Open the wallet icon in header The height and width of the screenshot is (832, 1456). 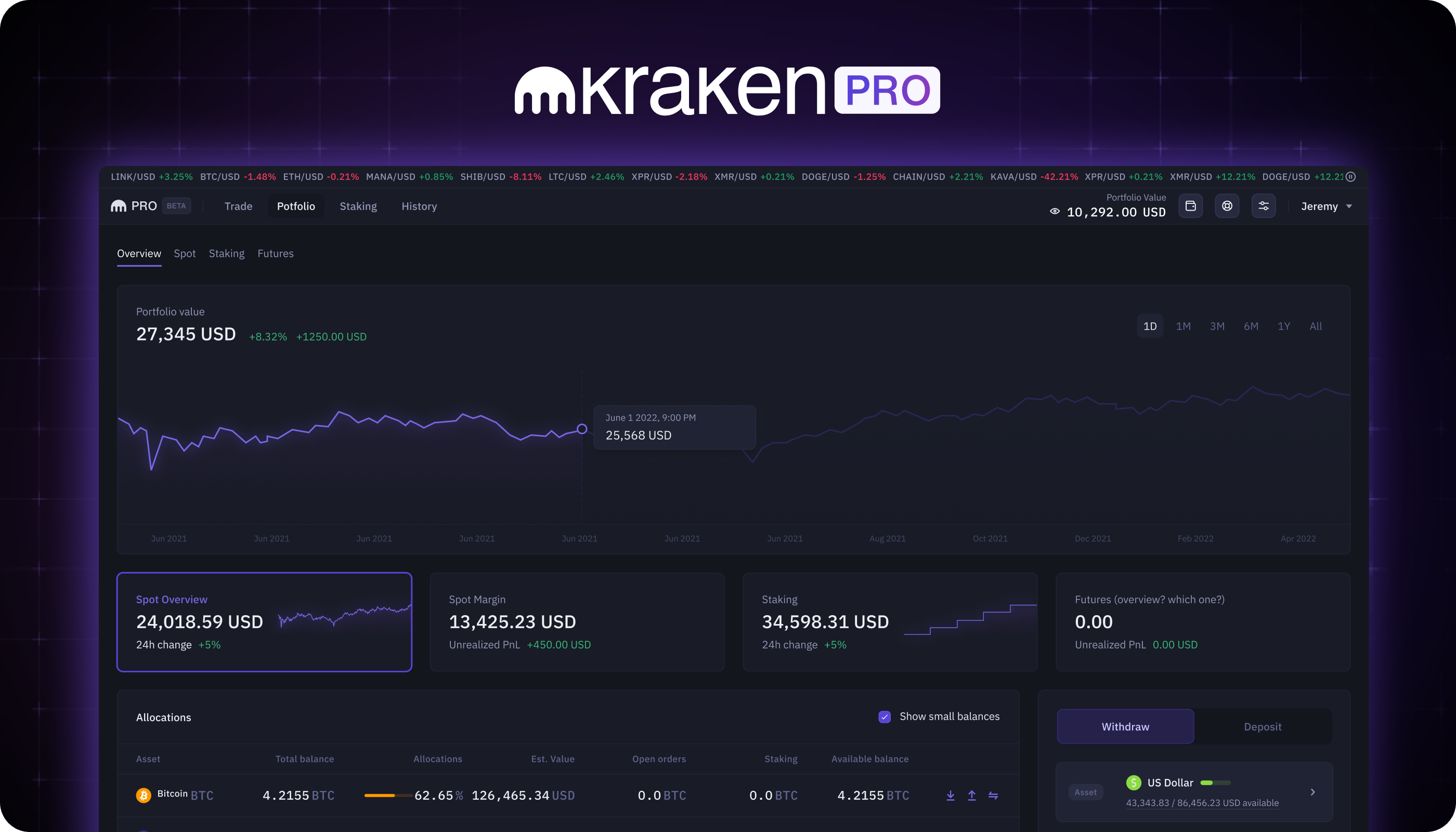(x=1190, y=206)
